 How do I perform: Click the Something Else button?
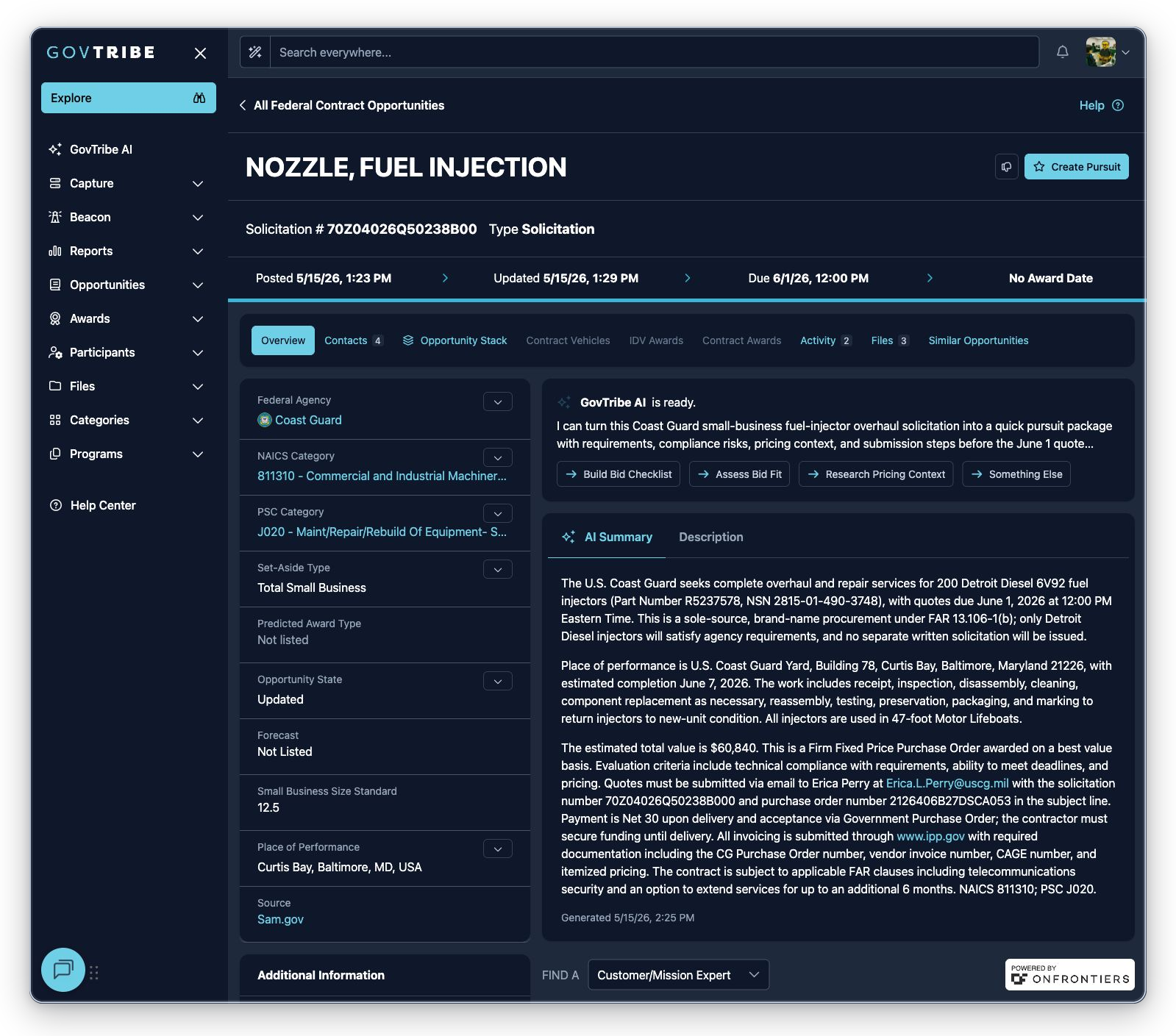[x=1016, y=474]
